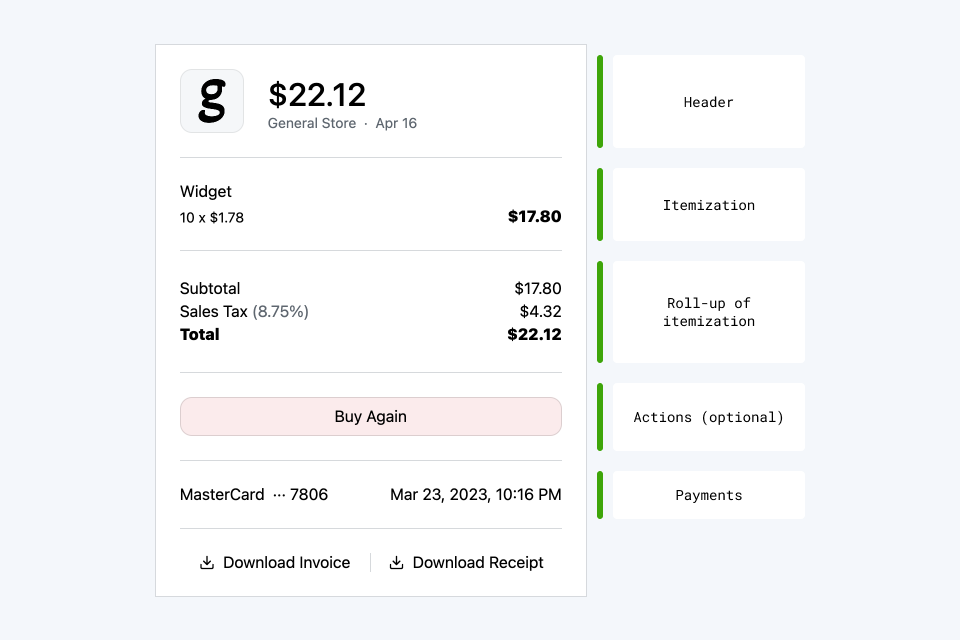Click the 10 x $1.78 quantity line

(x=212, y=217)
